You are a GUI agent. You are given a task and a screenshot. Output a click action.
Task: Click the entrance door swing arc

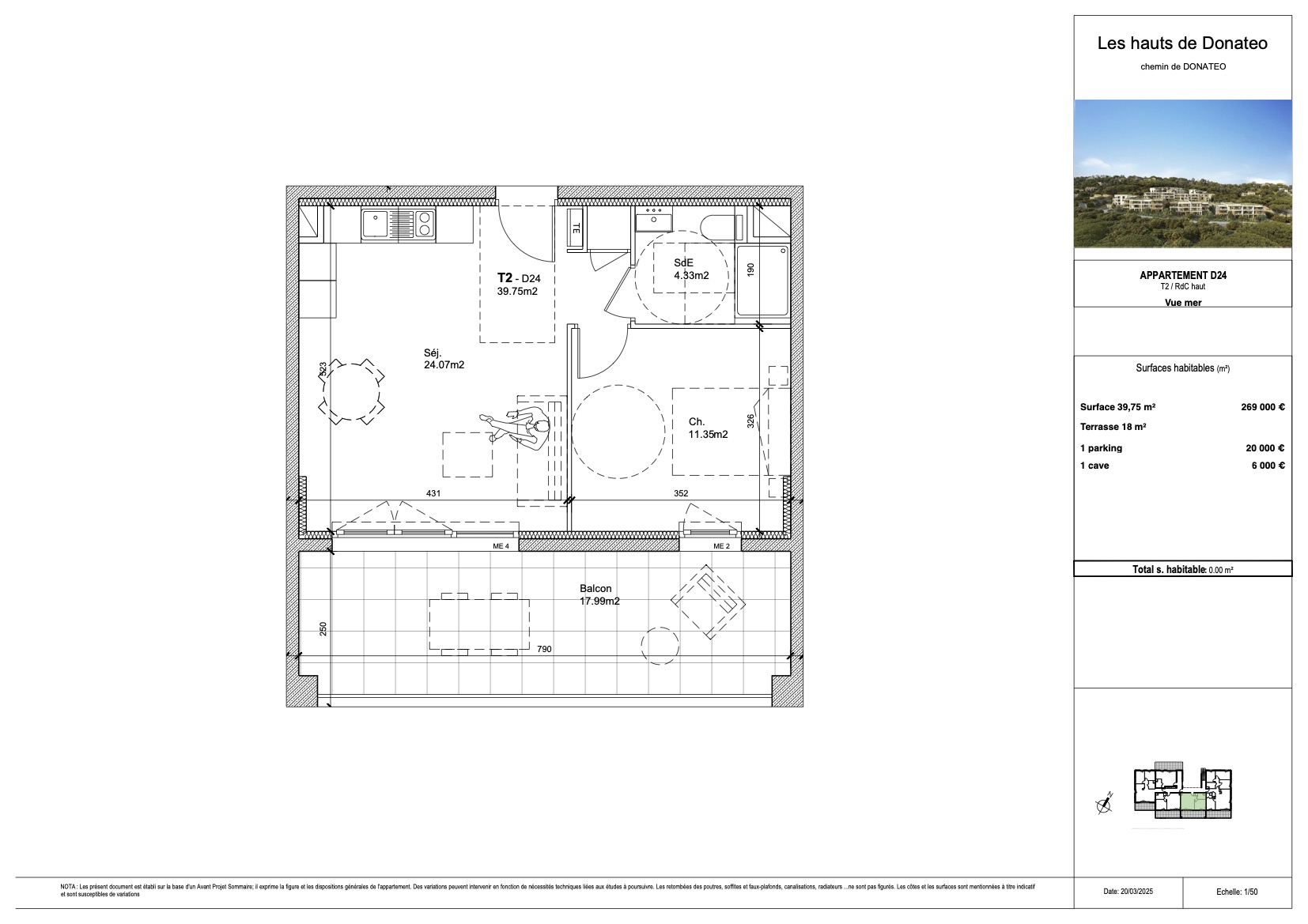(527, 234)
